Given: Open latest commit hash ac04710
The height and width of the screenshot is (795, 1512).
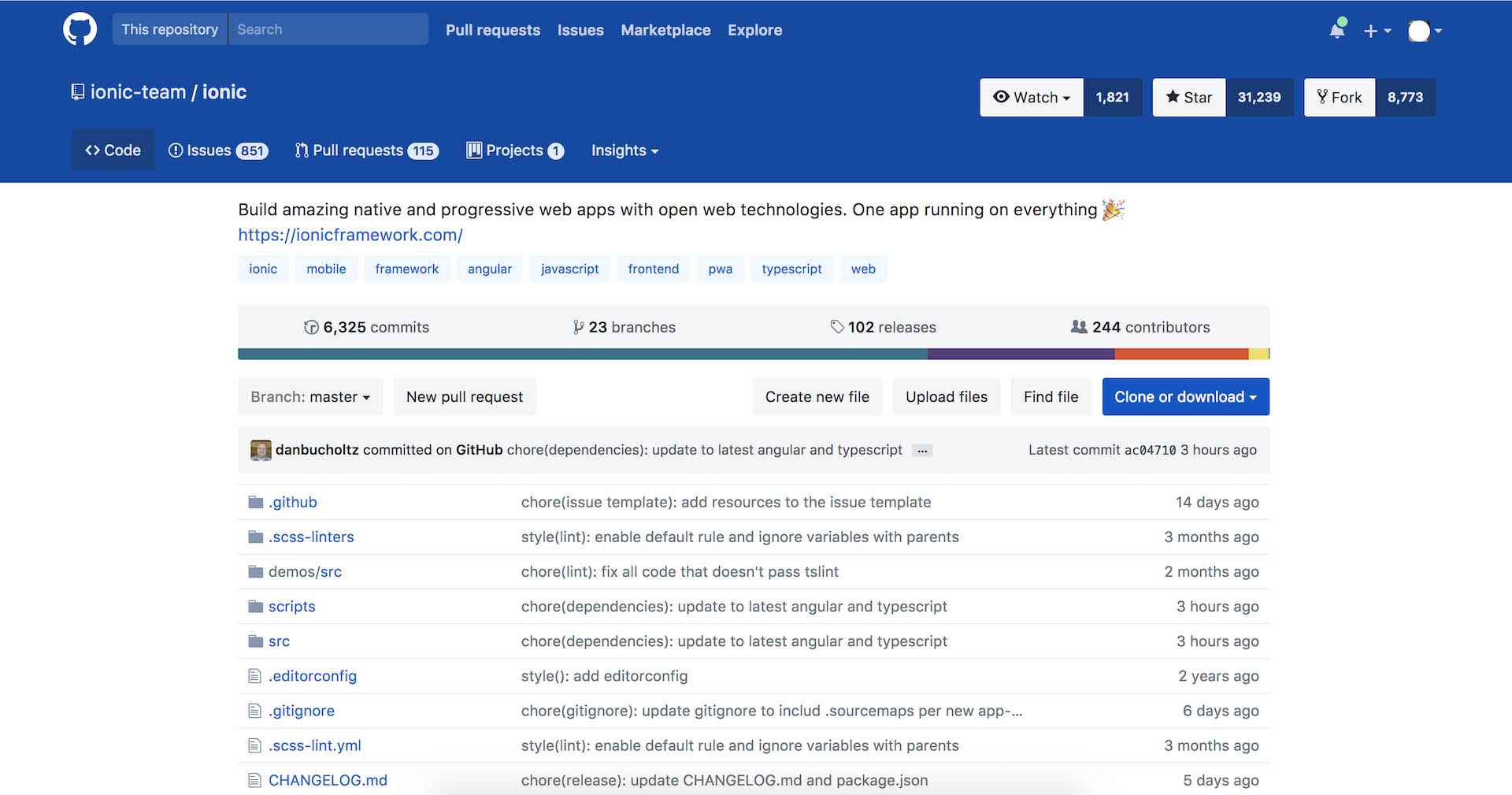Looking at the screenshot, I should click(1150, 450).
